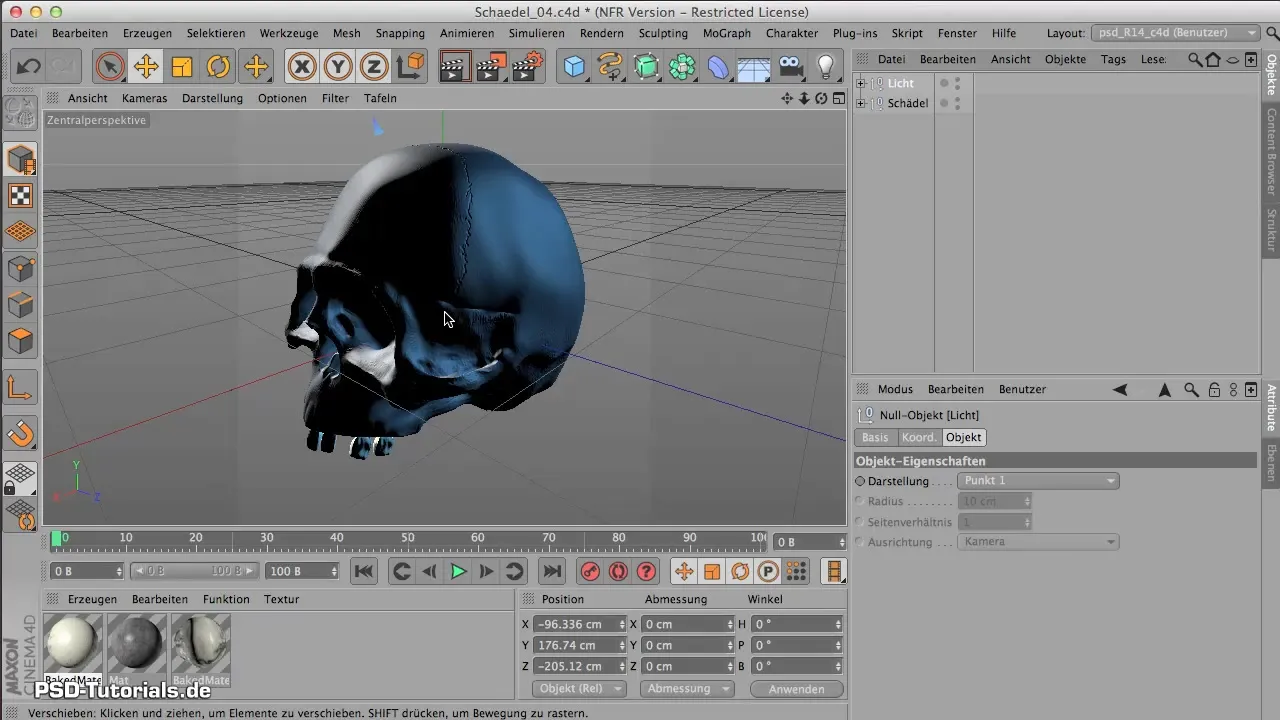Select Polygons mode icon
The width and height of the screenshot is (1280, 720).
[x=21, y=341]
